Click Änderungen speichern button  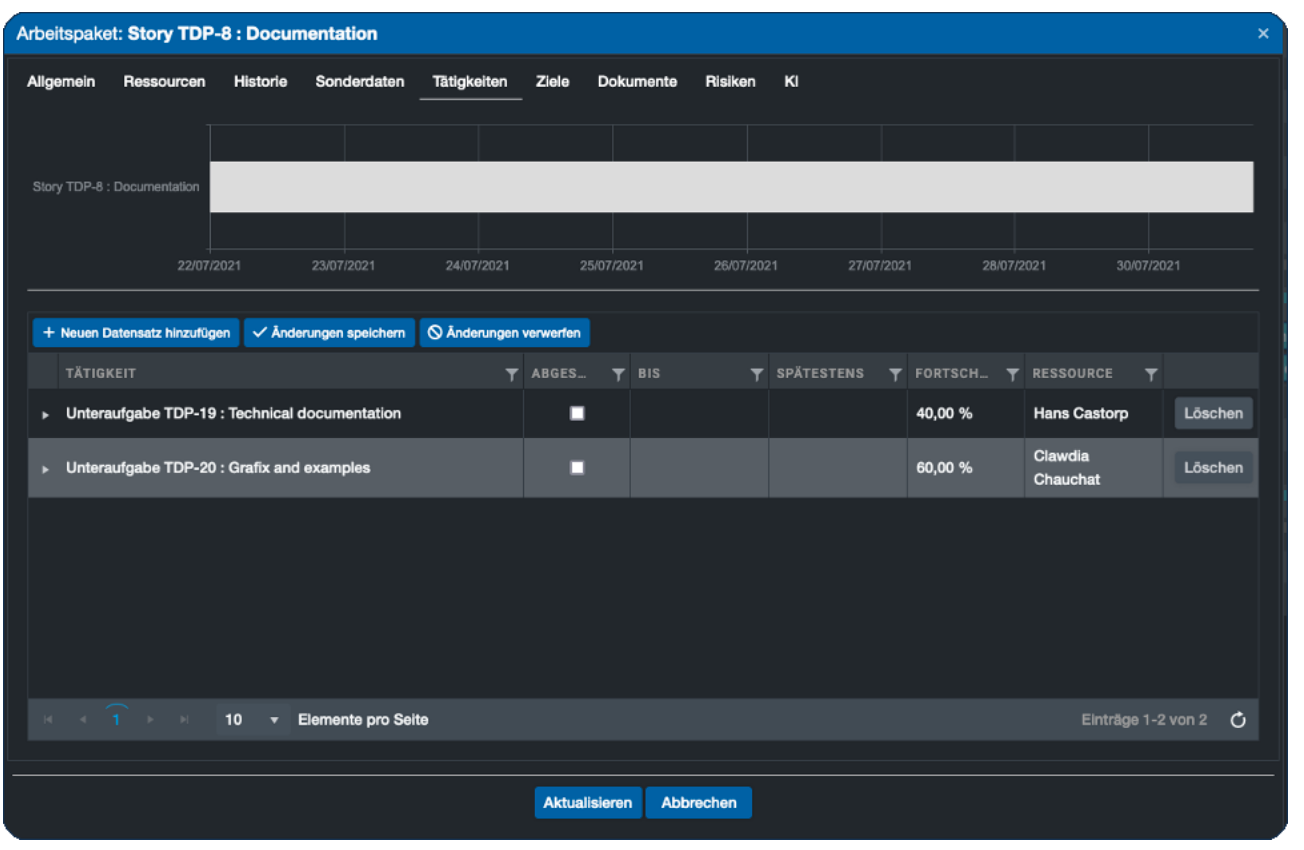[x=329, y=333]
